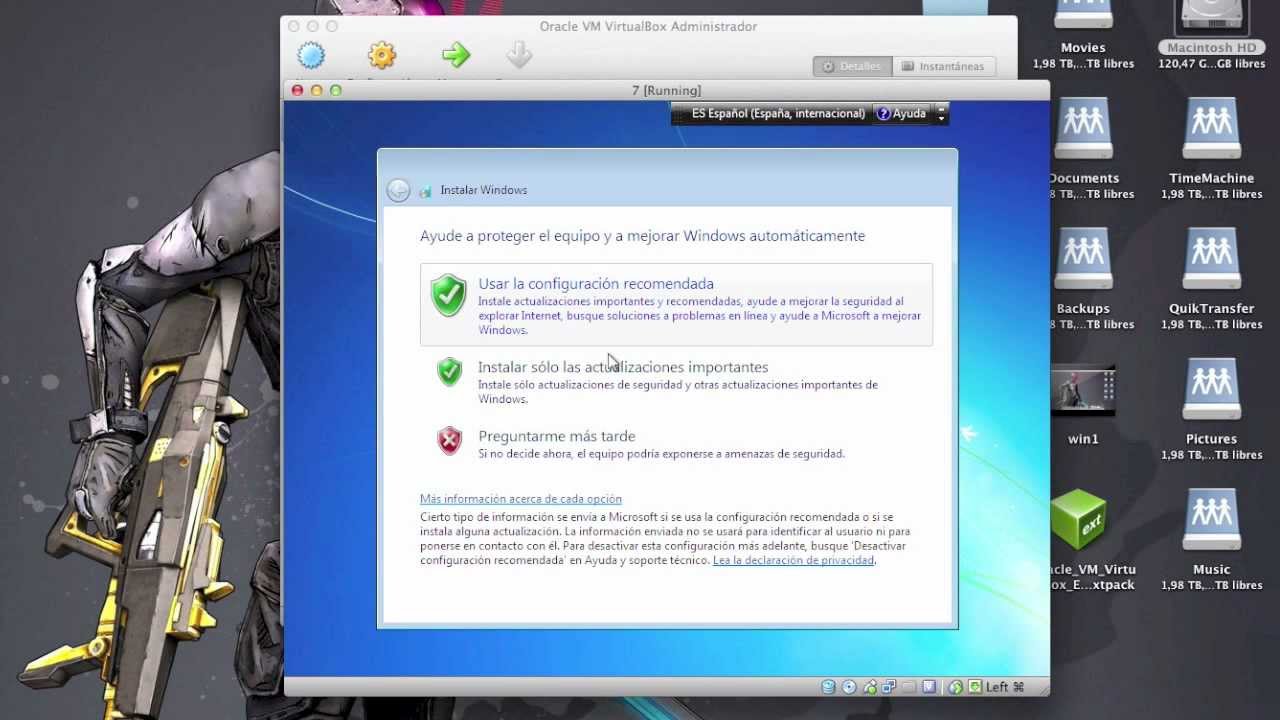This screenshot has width=1280, height=720.
Task: Click the VM shared folders status icon
Action: (x=909, y=687)
